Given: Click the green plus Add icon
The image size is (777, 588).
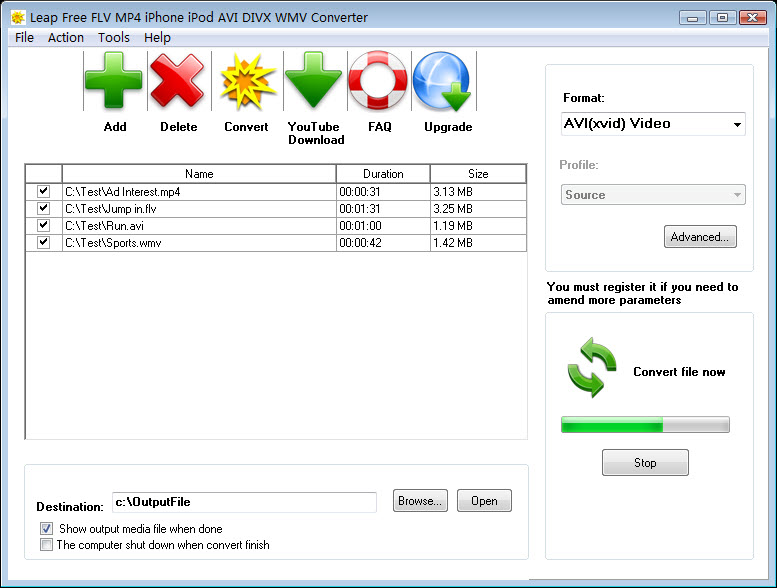Looking at the screenshot, I should pyautogui.click(x=114, y=82).
